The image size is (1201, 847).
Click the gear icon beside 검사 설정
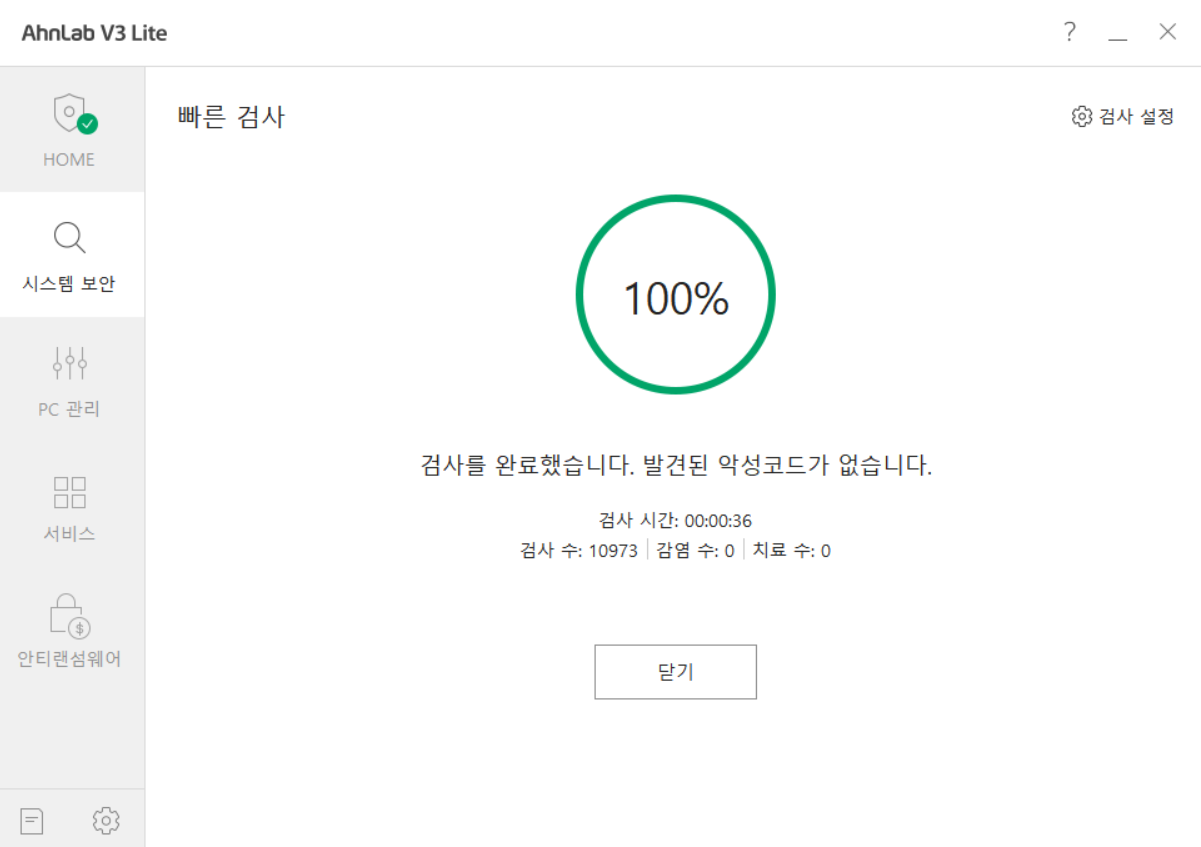pyautogui.click(x=1081, y=116)
